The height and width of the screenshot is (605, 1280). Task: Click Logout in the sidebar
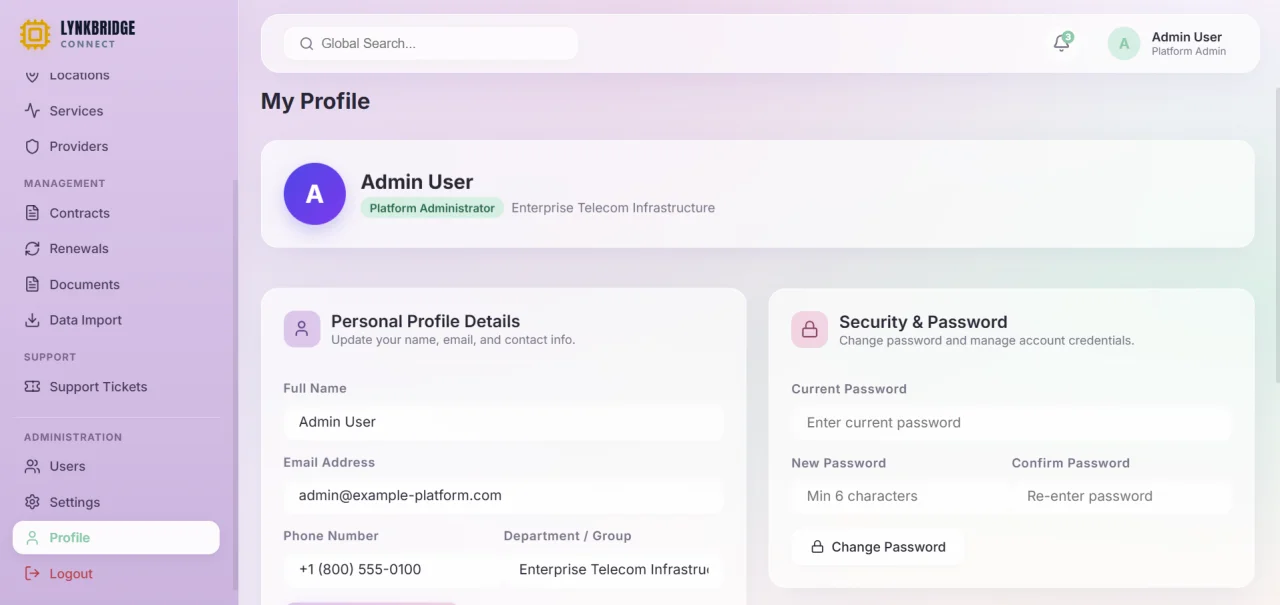click(x=116, y=573)
